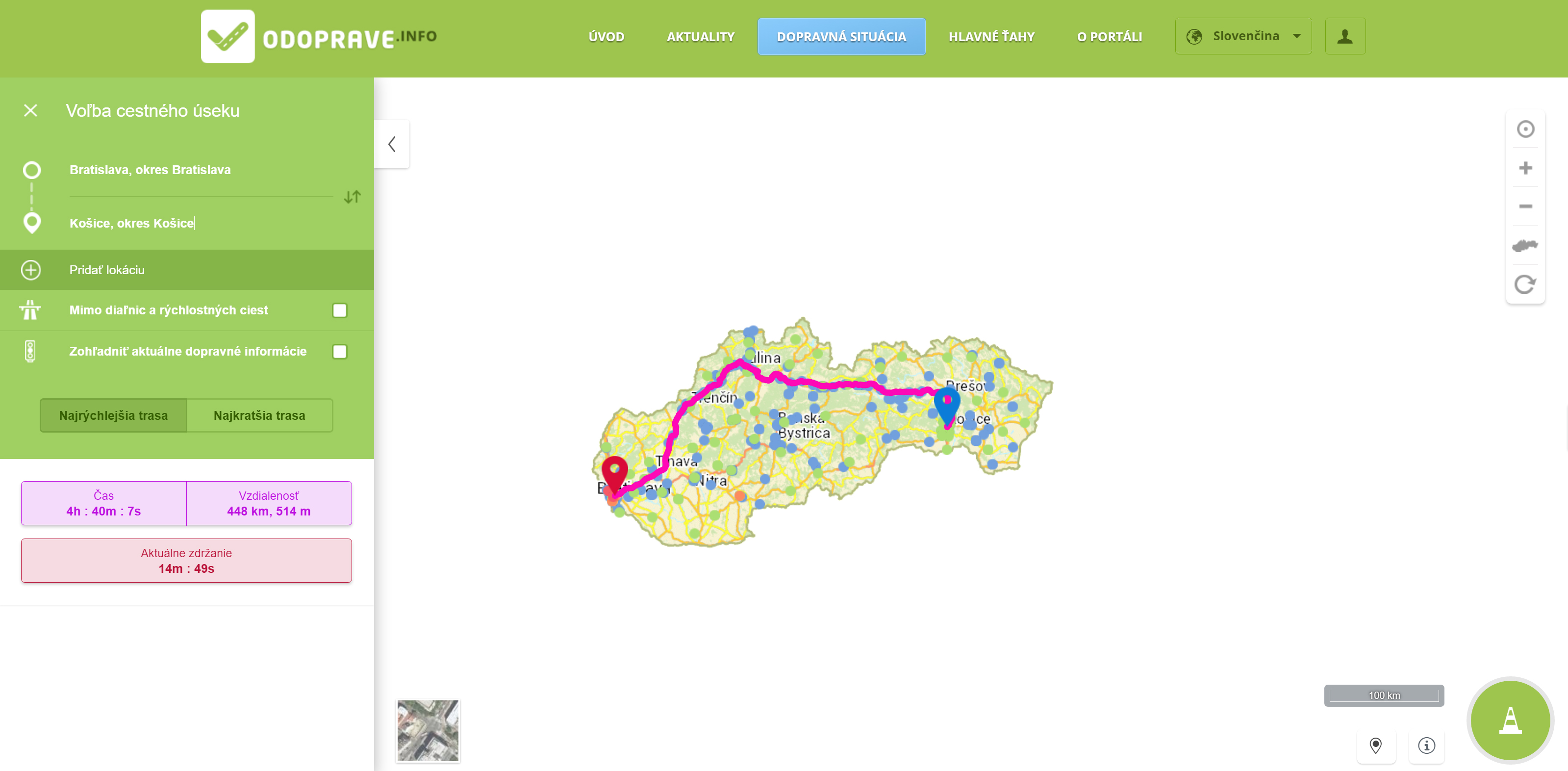The width and height of the screenshot is (1568, 771).
Task: Add a location with Pridať lokáciu
Action: click(106, 270)
